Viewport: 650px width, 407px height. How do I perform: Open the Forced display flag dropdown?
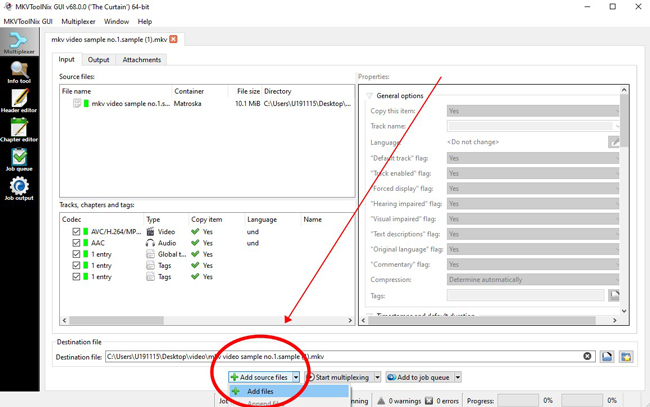point(533,189)
